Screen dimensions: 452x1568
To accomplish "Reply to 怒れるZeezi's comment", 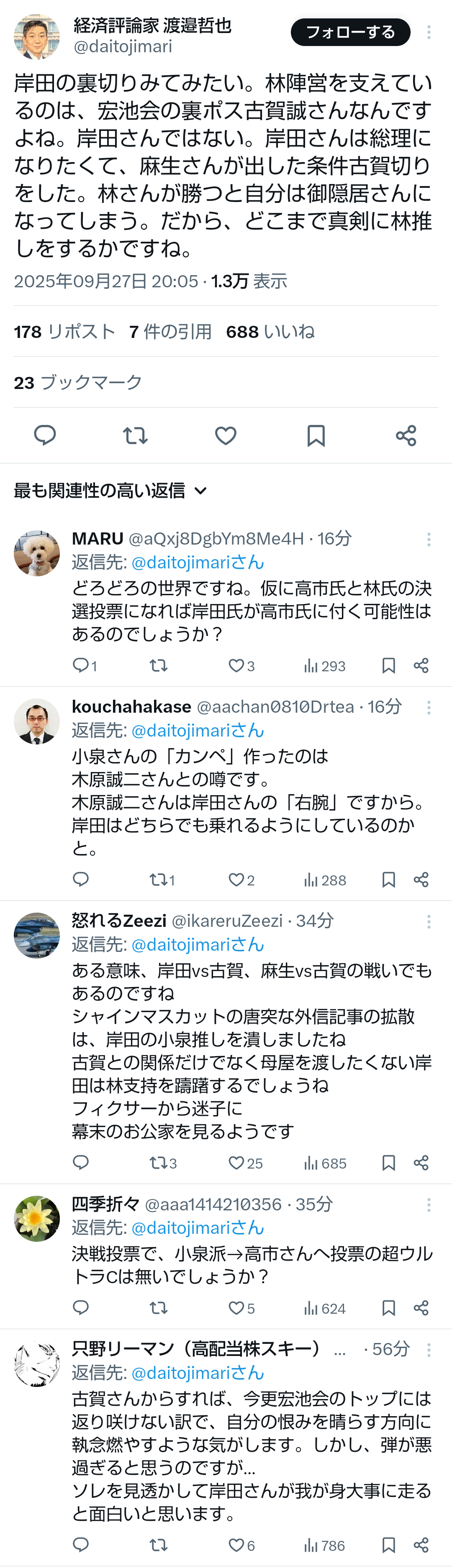I will click(81, 1163).
